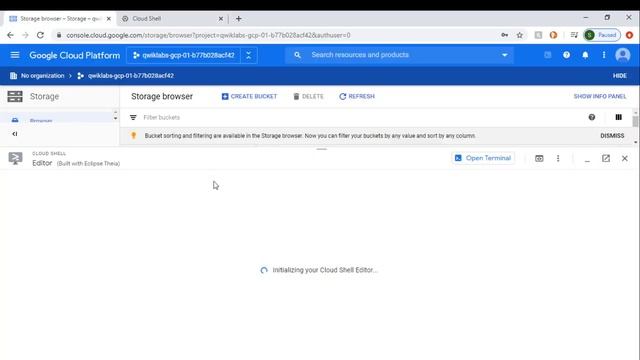The width and height of the screenshot is (640, 360).
Task: Click the orange browser extension icon
Action: point(553,35)
